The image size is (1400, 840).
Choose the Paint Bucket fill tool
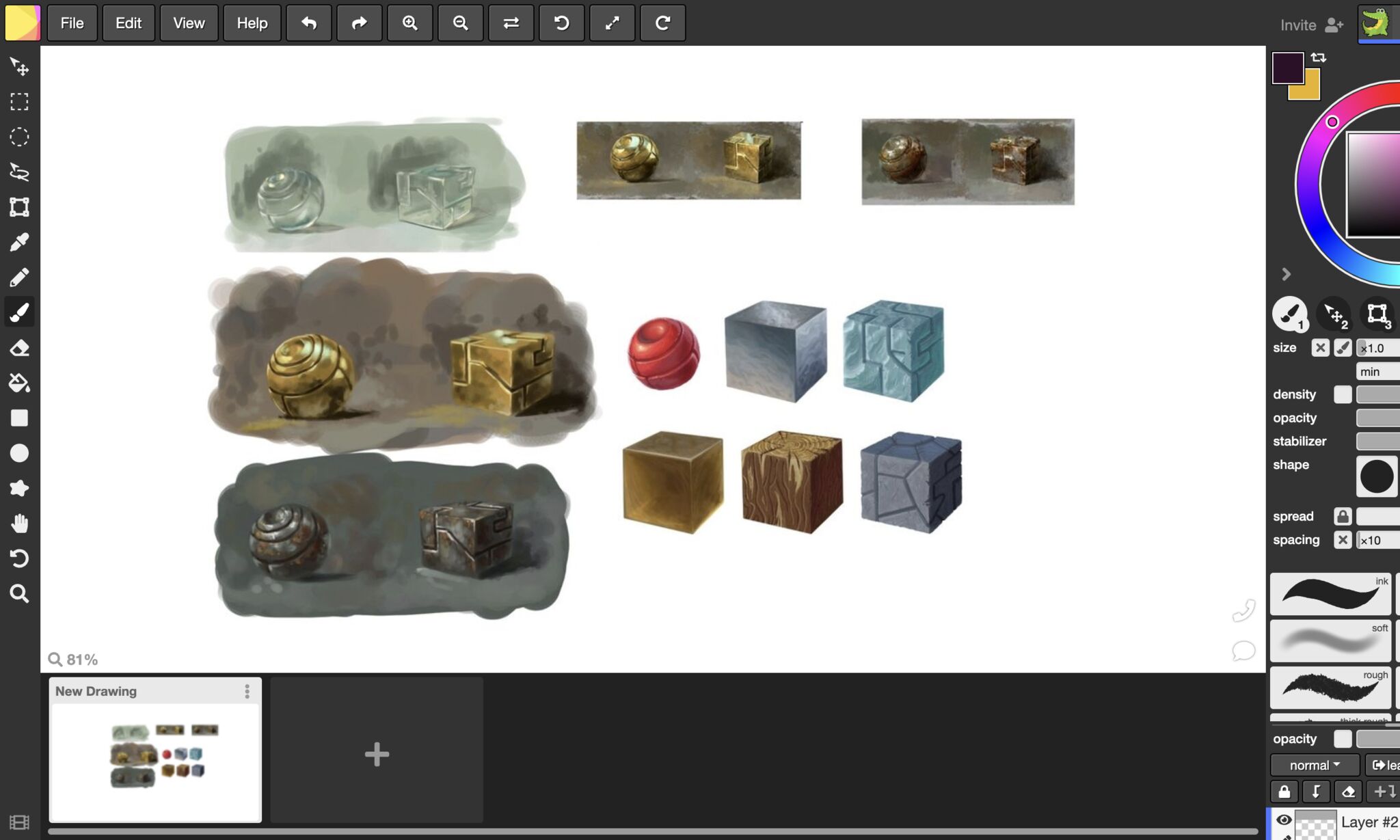[19, 383]
